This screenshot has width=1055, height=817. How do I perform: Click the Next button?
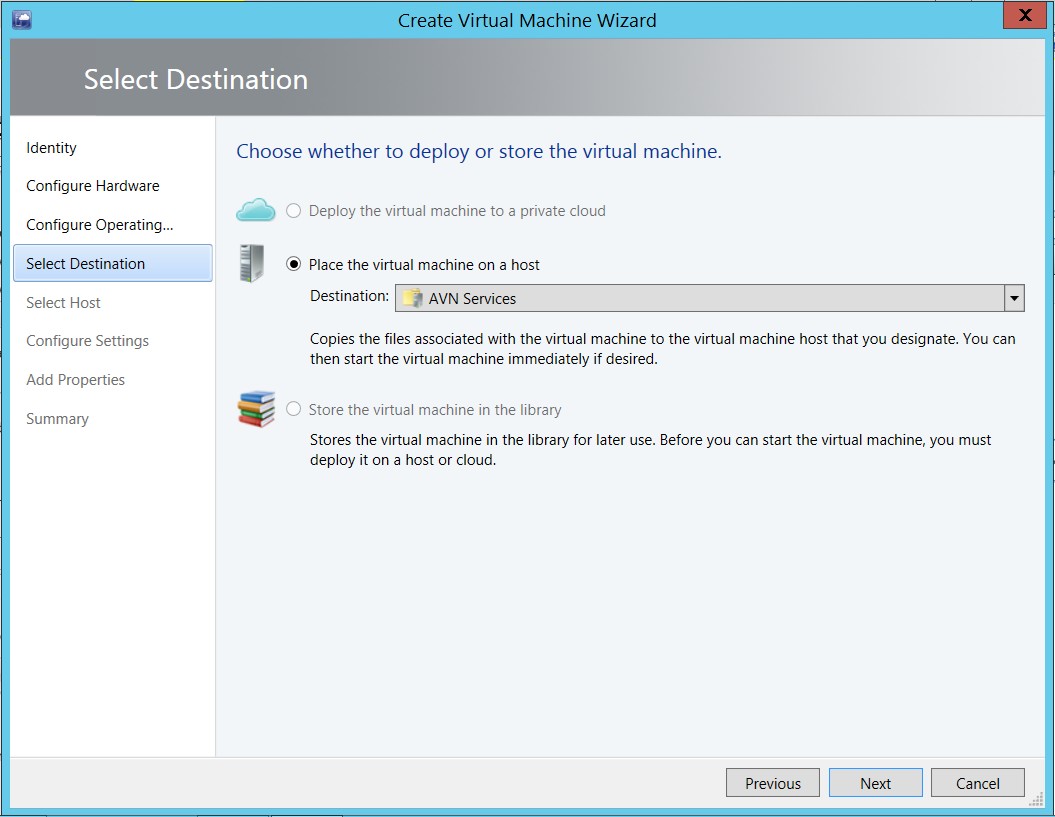875,783
